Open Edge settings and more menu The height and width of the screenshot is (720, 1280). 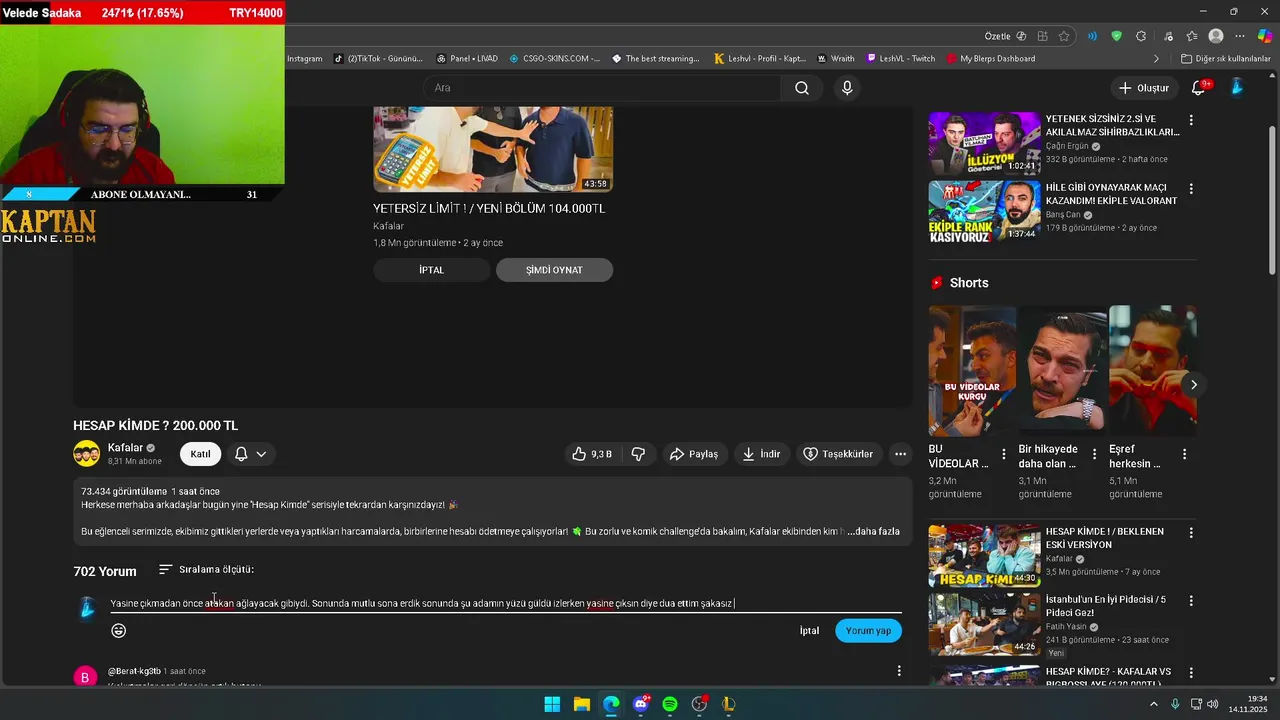coord(1240,36)
